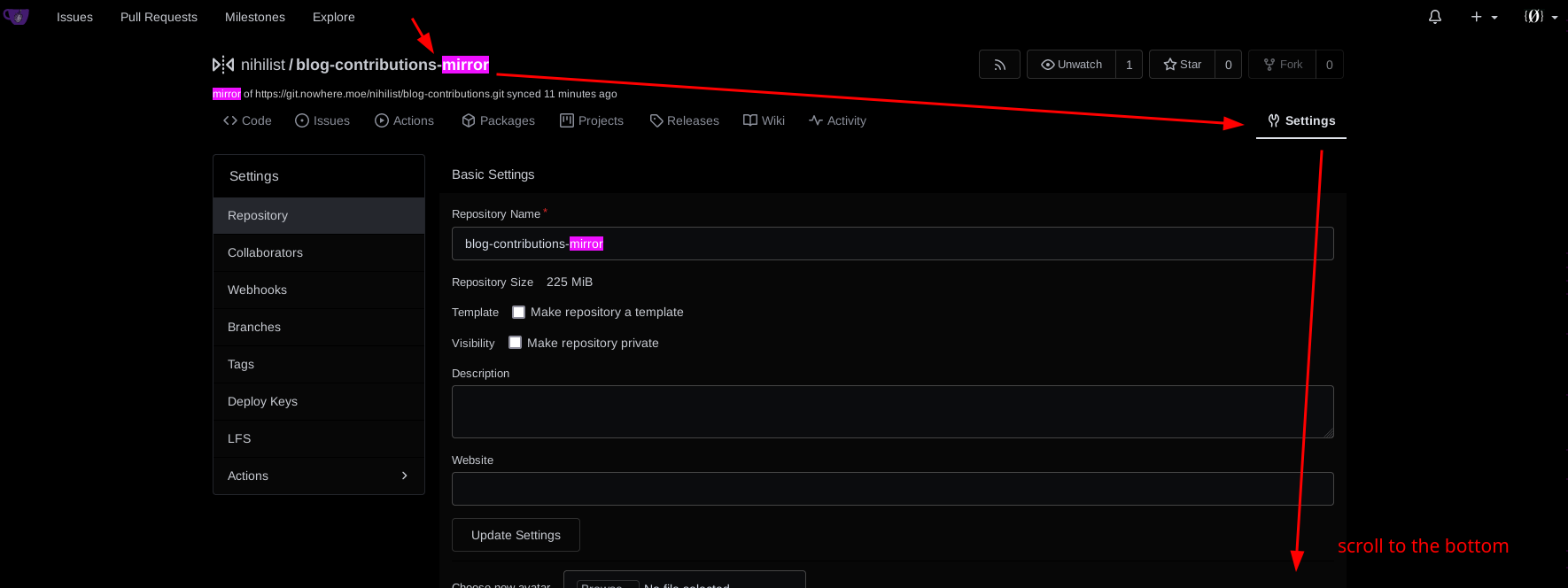Click the Description text area
This screenshot has width=1568, height=588.
892,412
